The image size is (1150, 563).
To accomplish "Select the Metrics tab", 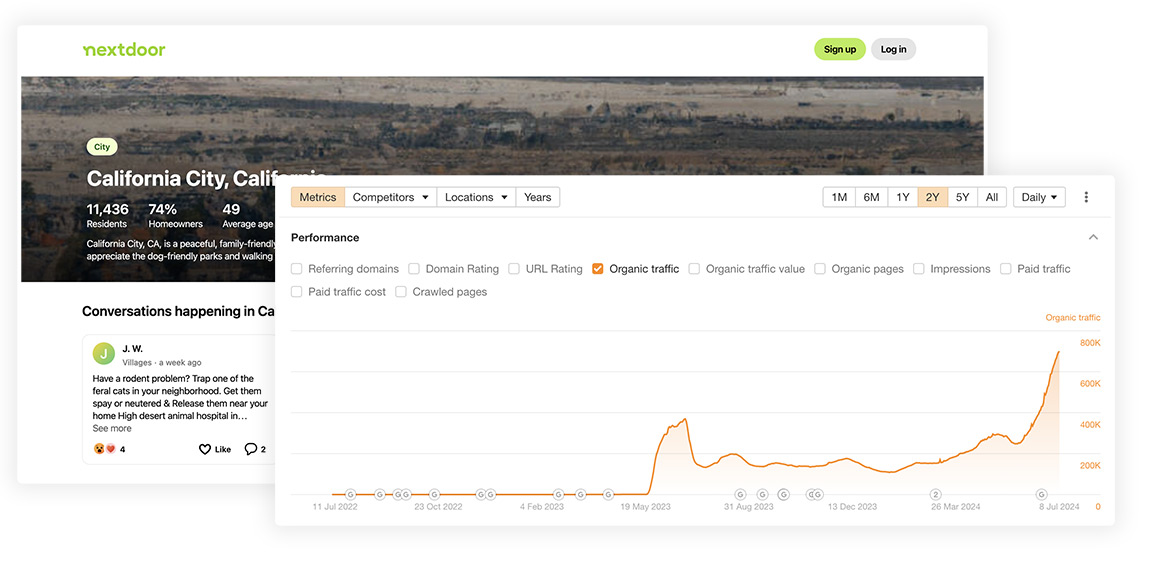I will tap(318, 197).
